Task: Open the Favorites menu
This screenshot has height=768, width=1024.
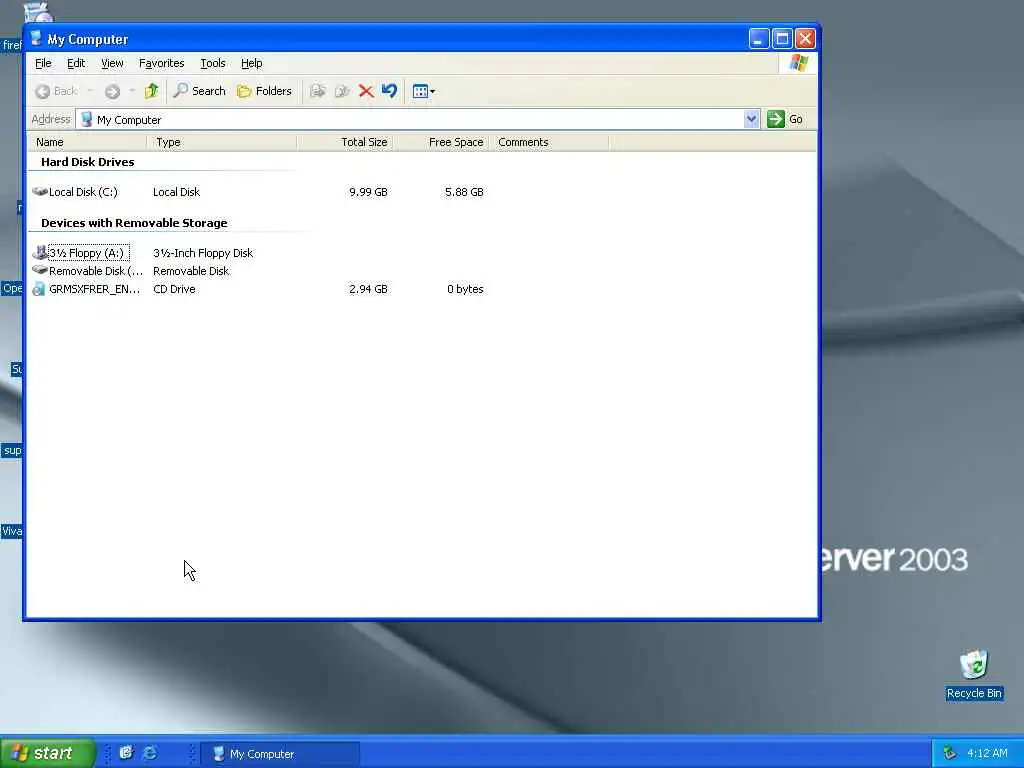Action: (x=161, y=63)
